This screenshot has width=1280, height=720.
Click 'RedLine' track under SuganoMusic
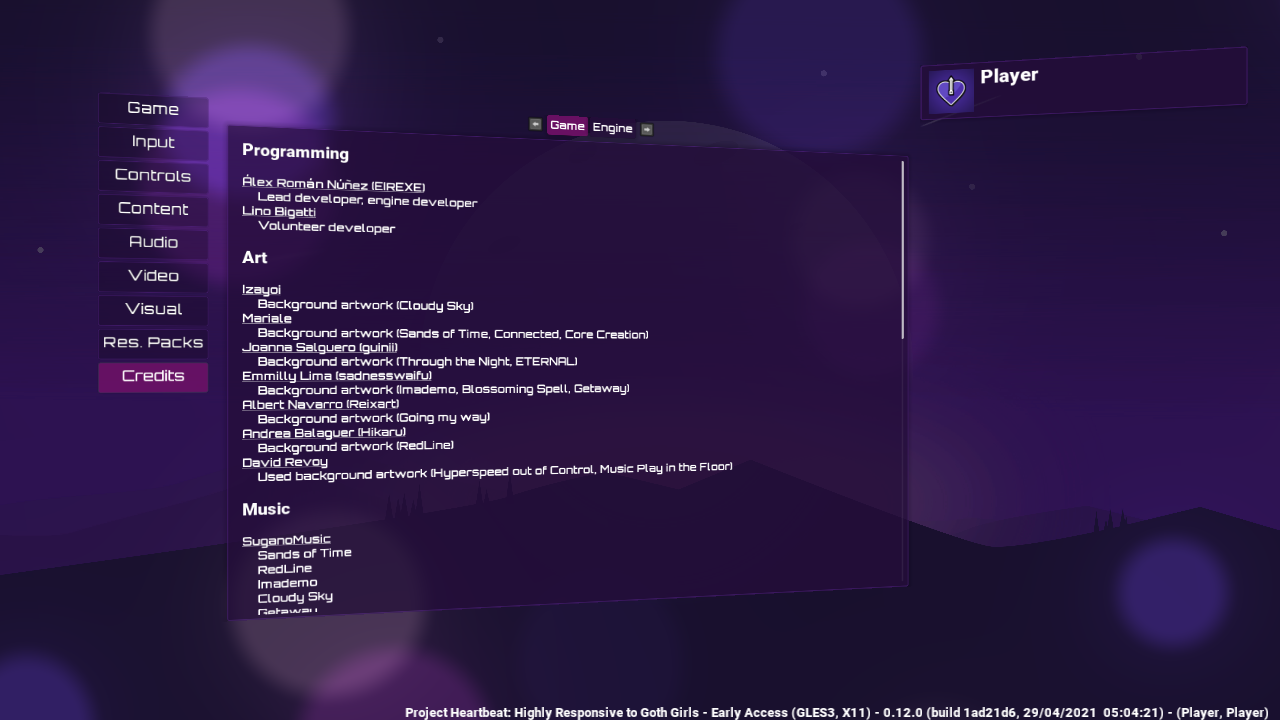(284, 568)
